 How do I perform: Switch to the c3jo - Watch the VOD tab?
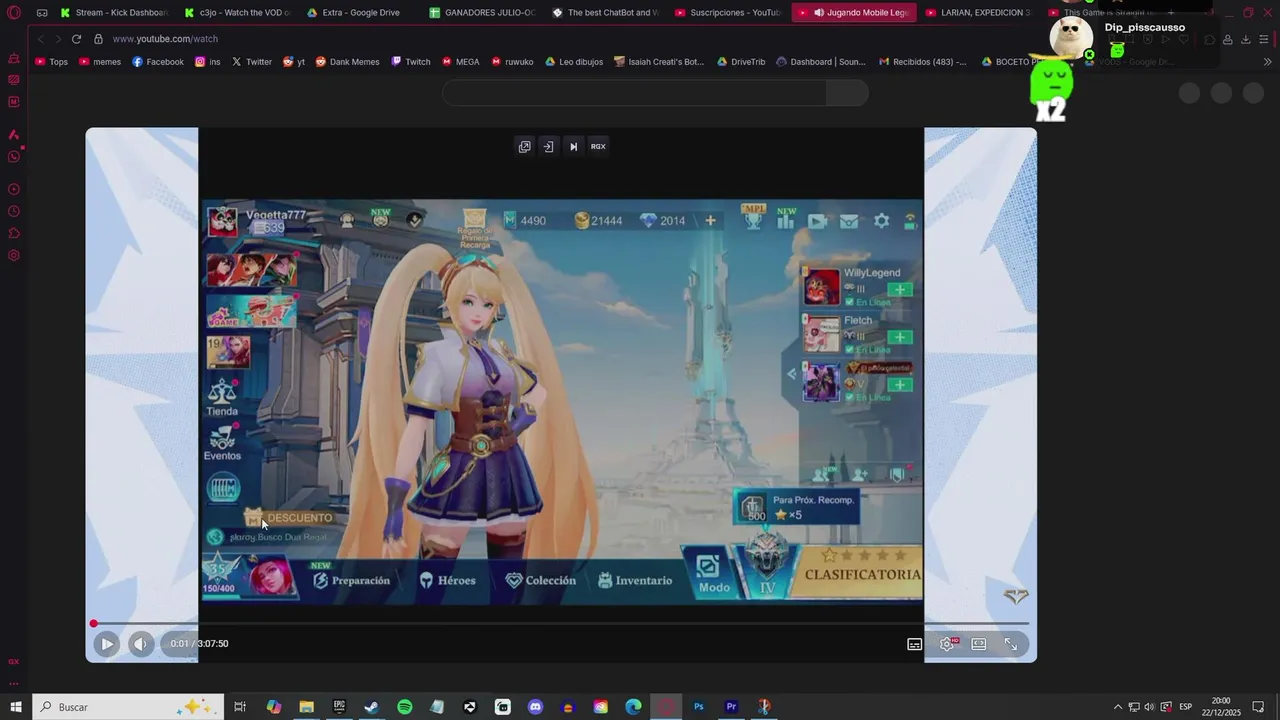(x=238, y=13)
